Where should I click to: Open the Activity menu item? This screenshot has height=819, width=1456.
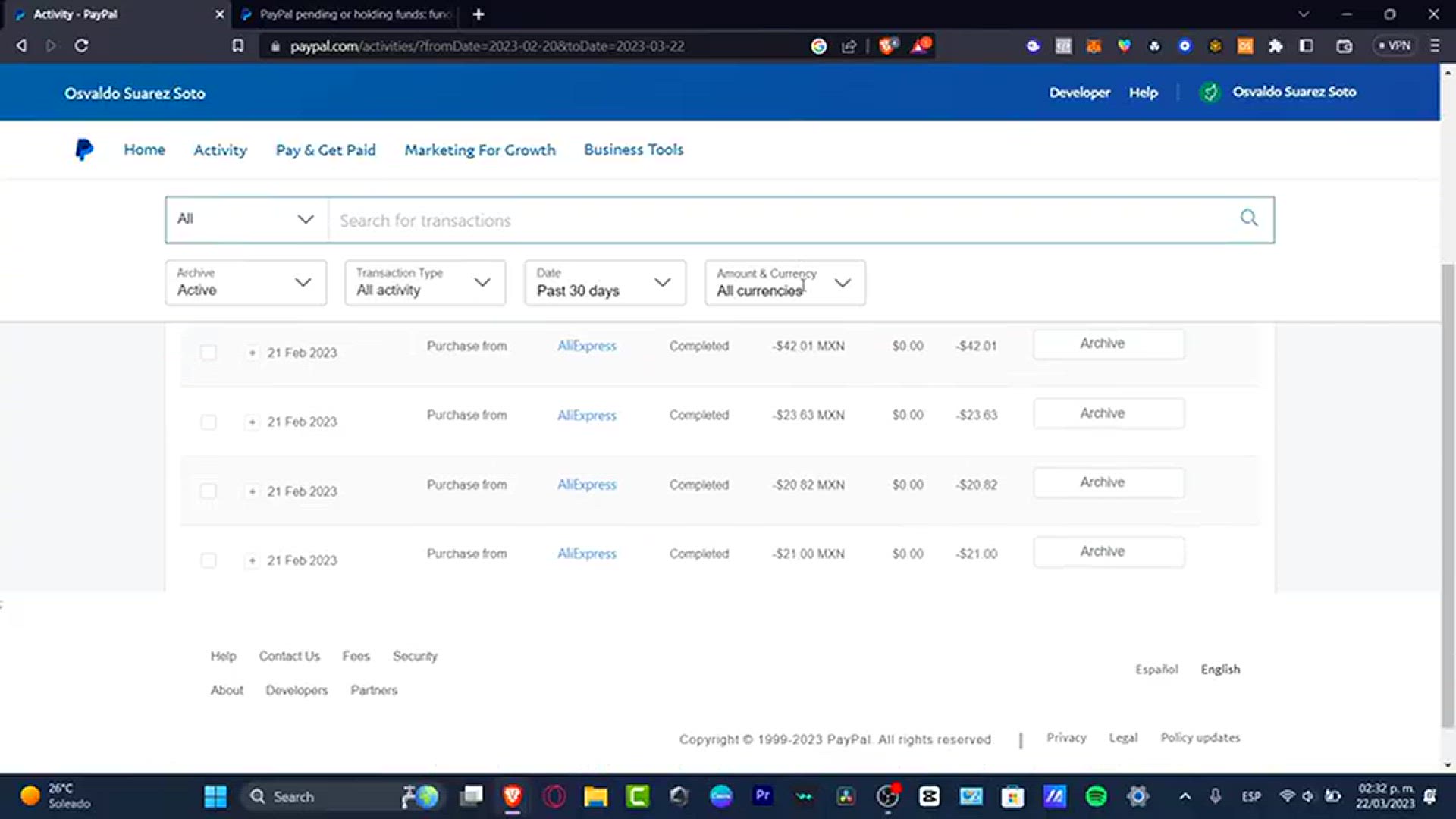[x=220, y=150]
